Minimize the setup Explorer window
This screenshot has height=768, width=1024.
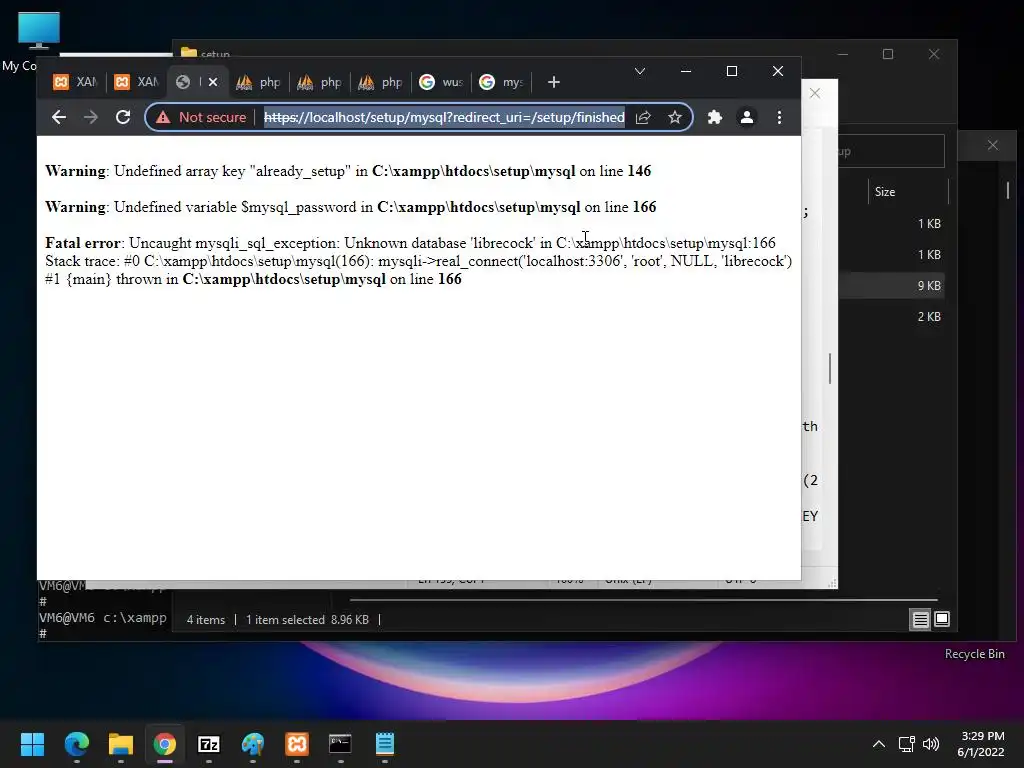(x=843, y=54)
